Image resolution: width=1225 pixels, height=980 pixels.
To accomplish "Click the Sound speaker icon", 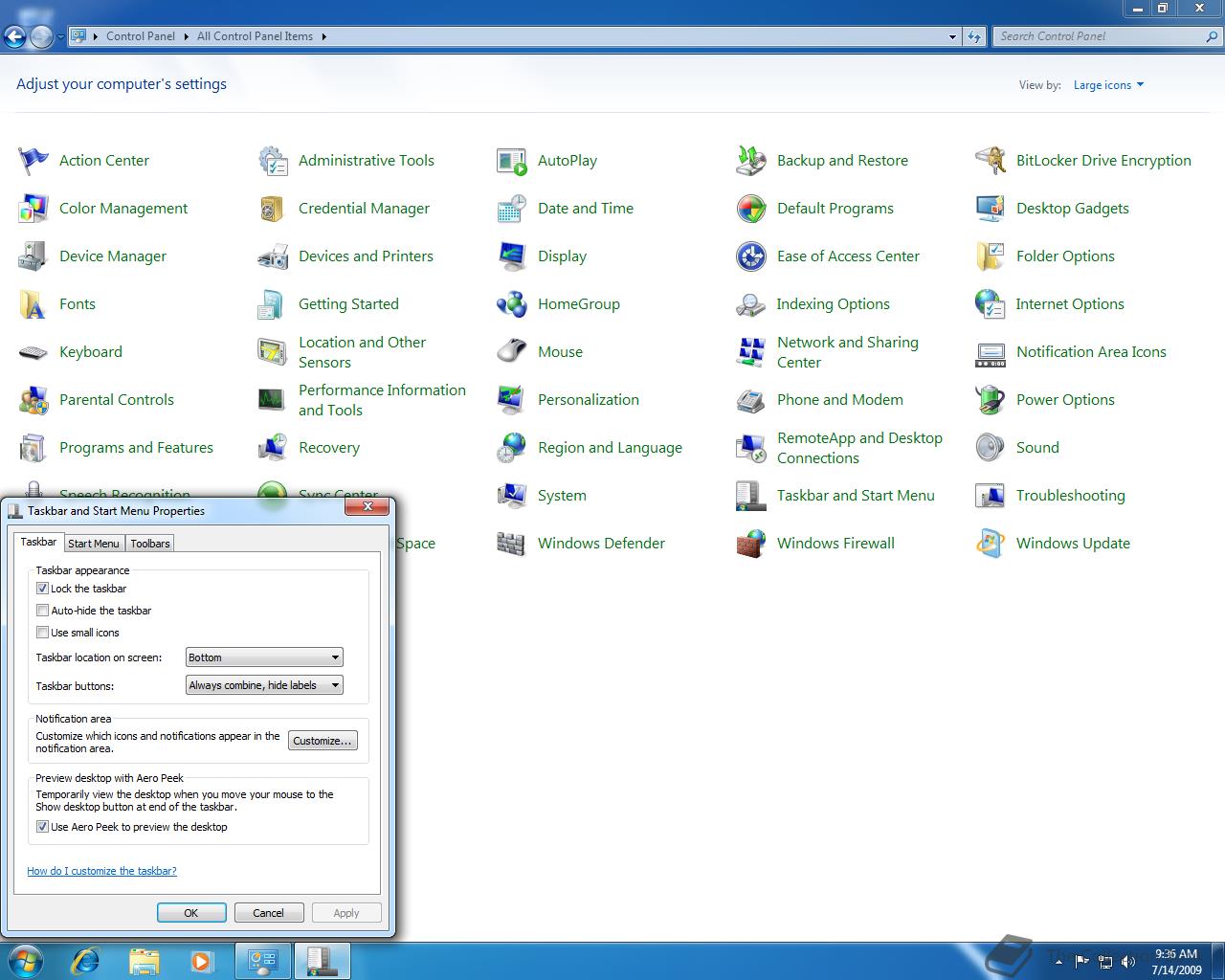I will pos(991,448).
